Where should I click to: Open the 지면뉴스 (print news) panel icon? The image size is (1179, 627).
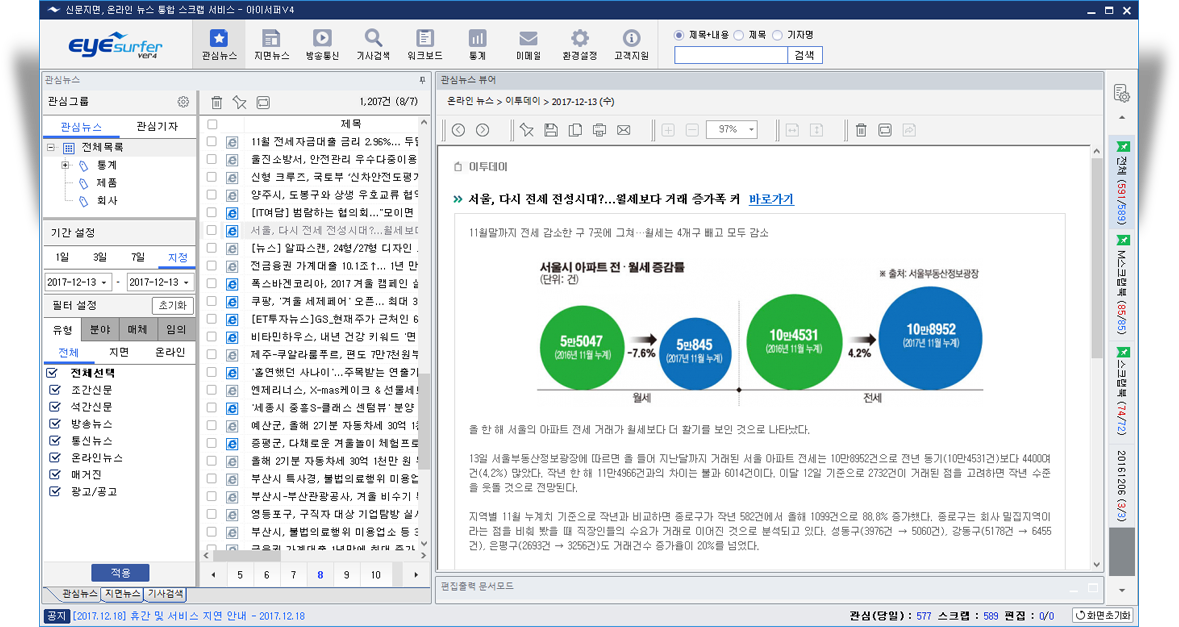click(270, 43)
